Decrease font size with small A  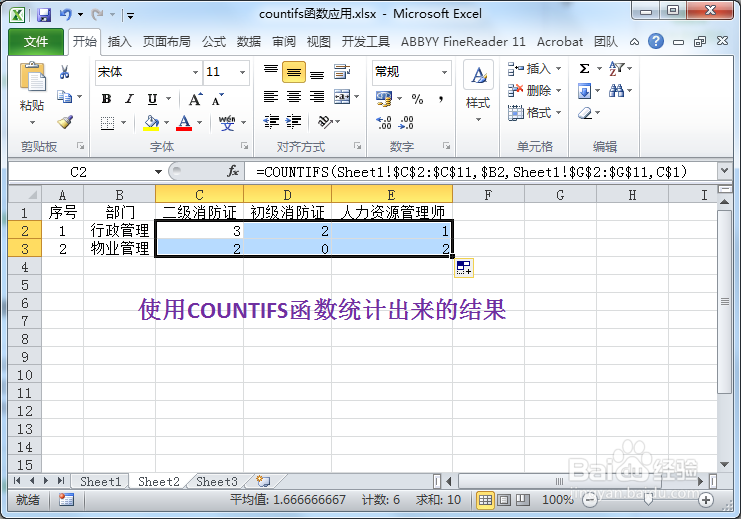[x=217, y=99]
